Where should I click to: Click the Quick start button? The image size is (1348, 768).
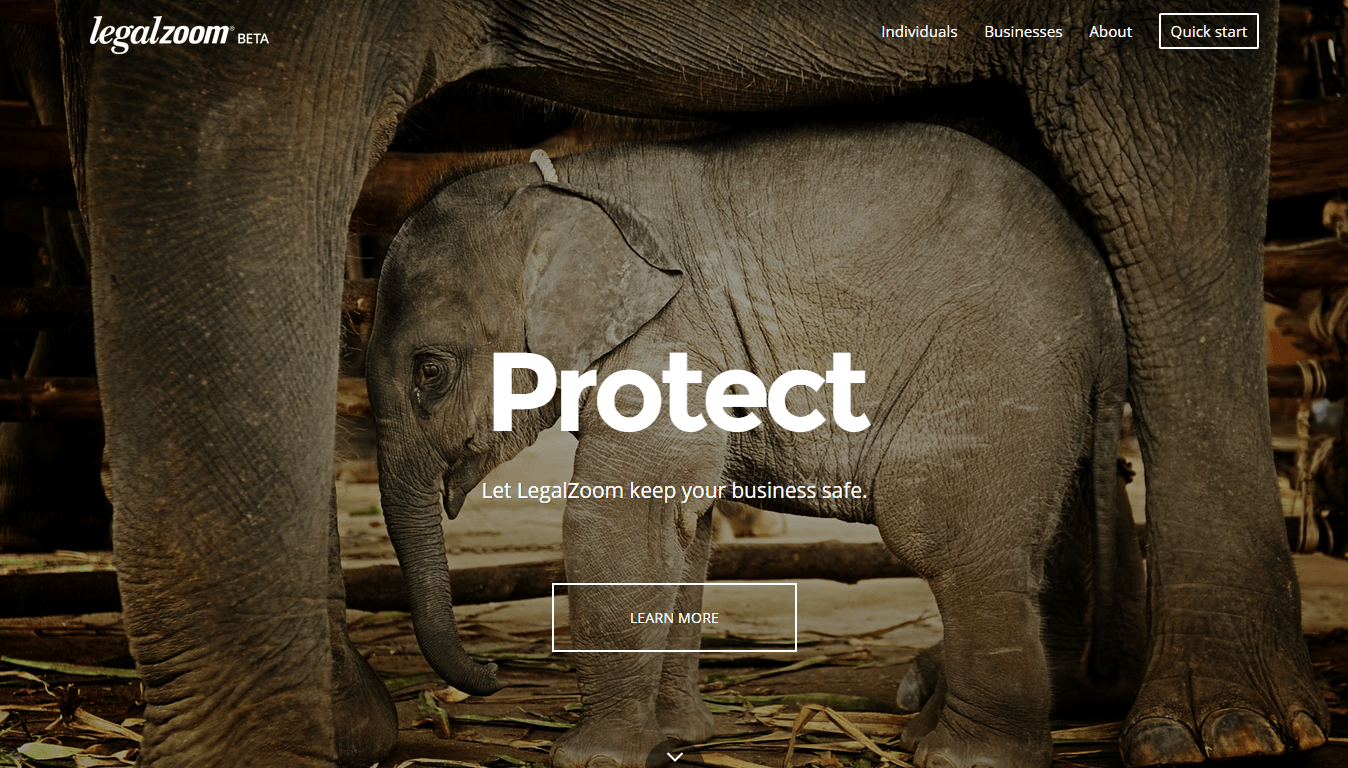click(x=1208, y=31)
